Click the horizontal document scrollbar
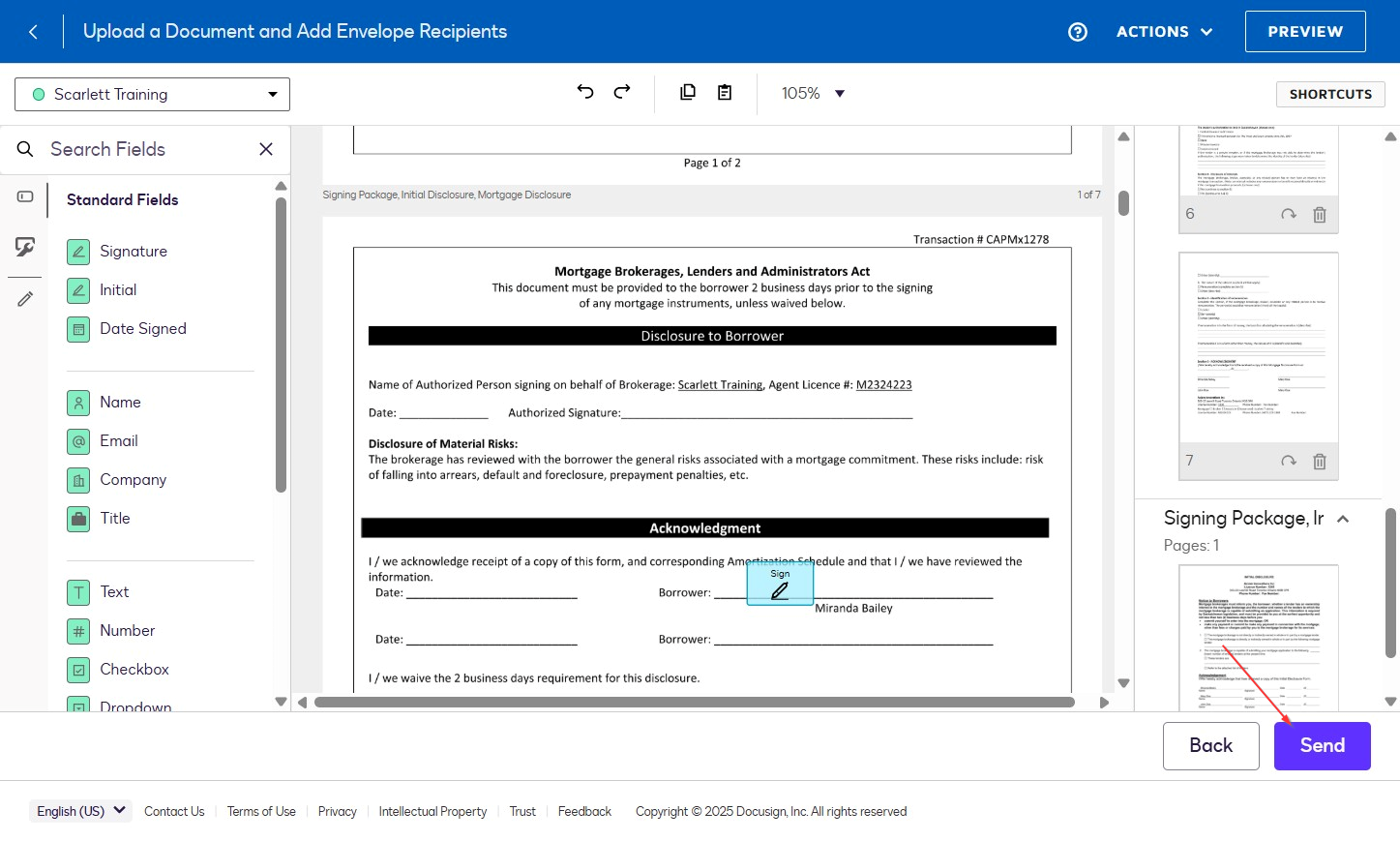This screenshot has height=841, width=1400. click(694, 703)
